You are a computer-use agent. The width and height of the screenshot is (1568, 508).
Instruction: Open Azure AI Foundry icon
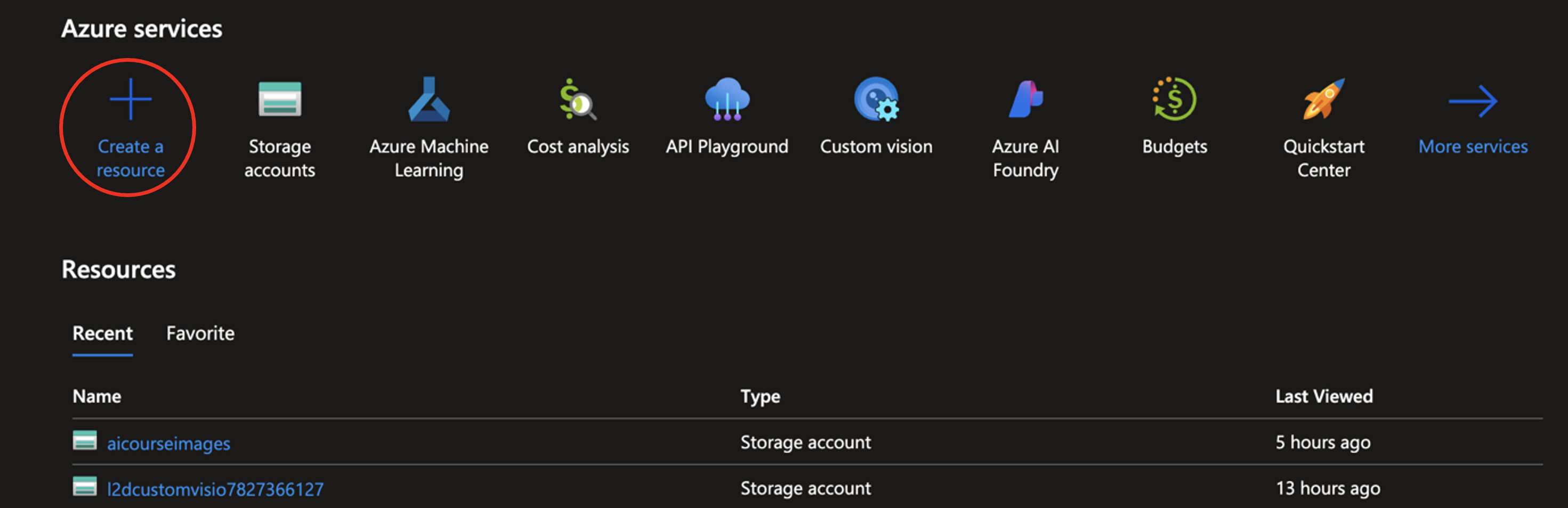point(1025,99)
